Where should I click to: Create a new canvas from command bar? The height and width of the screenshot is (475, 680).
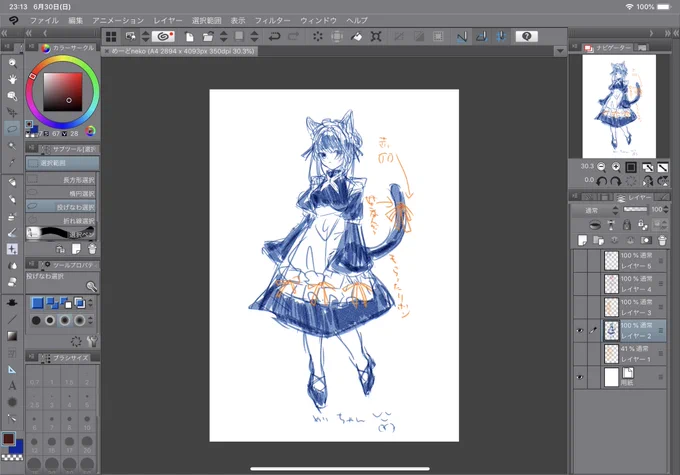point(190,37)
